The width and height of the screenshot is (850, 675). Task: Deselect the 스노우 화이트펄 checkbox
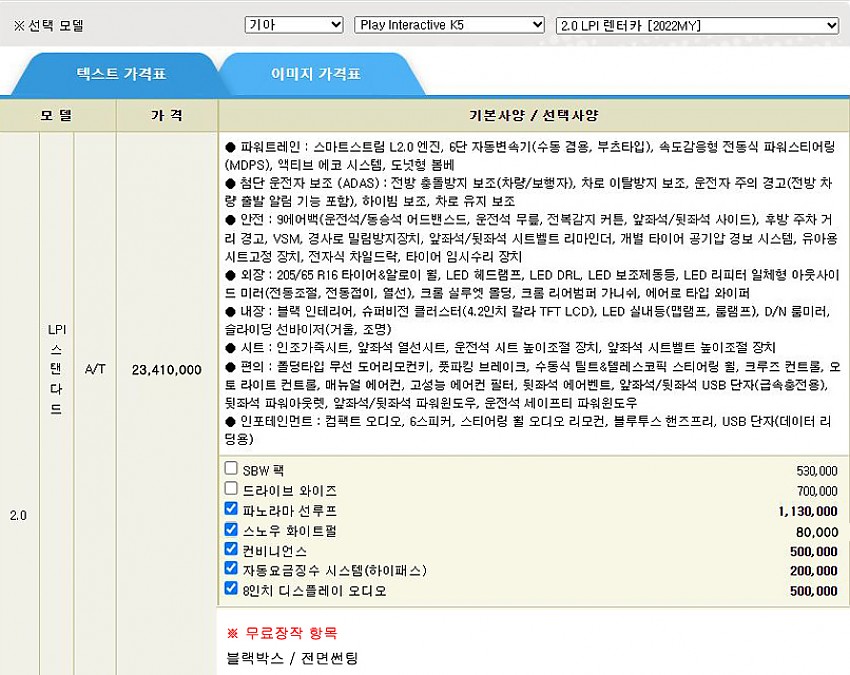(x=232, y=530)
